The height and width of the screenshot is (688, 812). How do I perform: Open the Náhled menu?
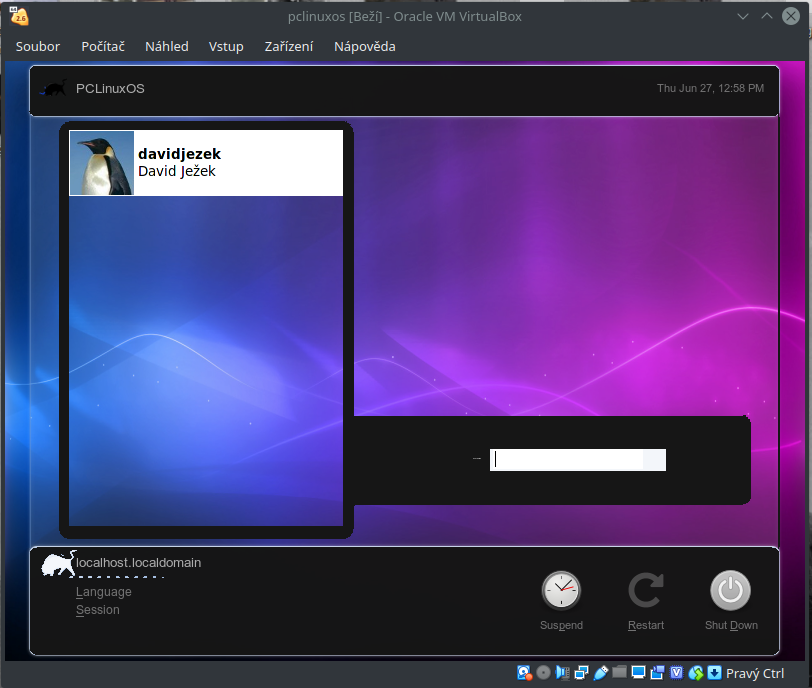pyautogui.click(x=166, y=46)
